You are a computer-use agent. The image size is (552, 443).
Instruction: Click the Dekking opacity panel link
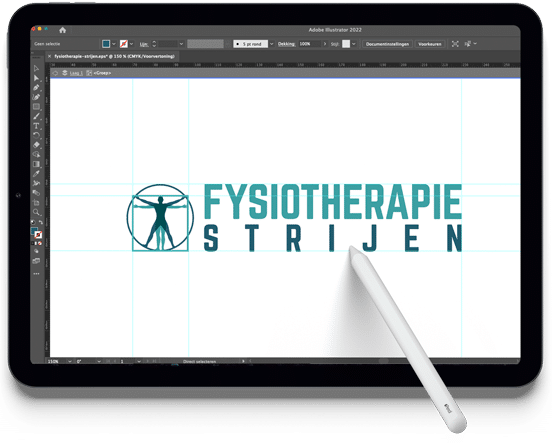click(286, 44)
